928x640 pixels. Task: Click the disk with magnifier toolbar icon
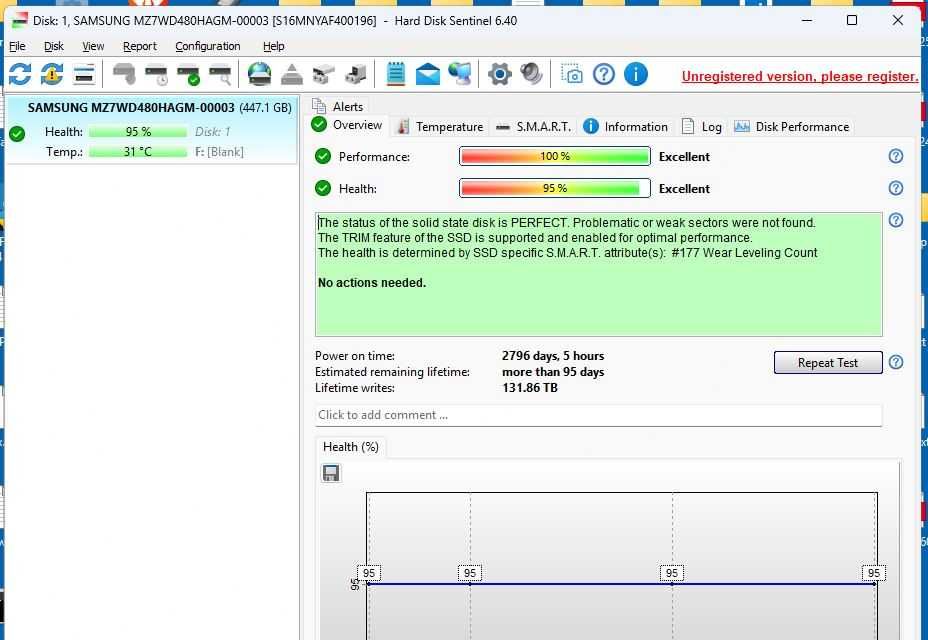coord(220,75)
